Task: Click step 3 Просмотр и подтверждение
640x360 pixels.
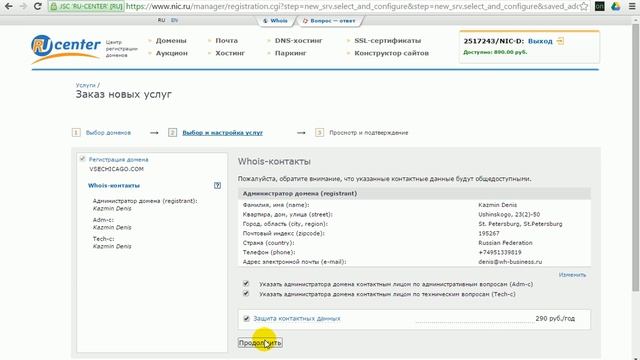Action: point(369,133)
